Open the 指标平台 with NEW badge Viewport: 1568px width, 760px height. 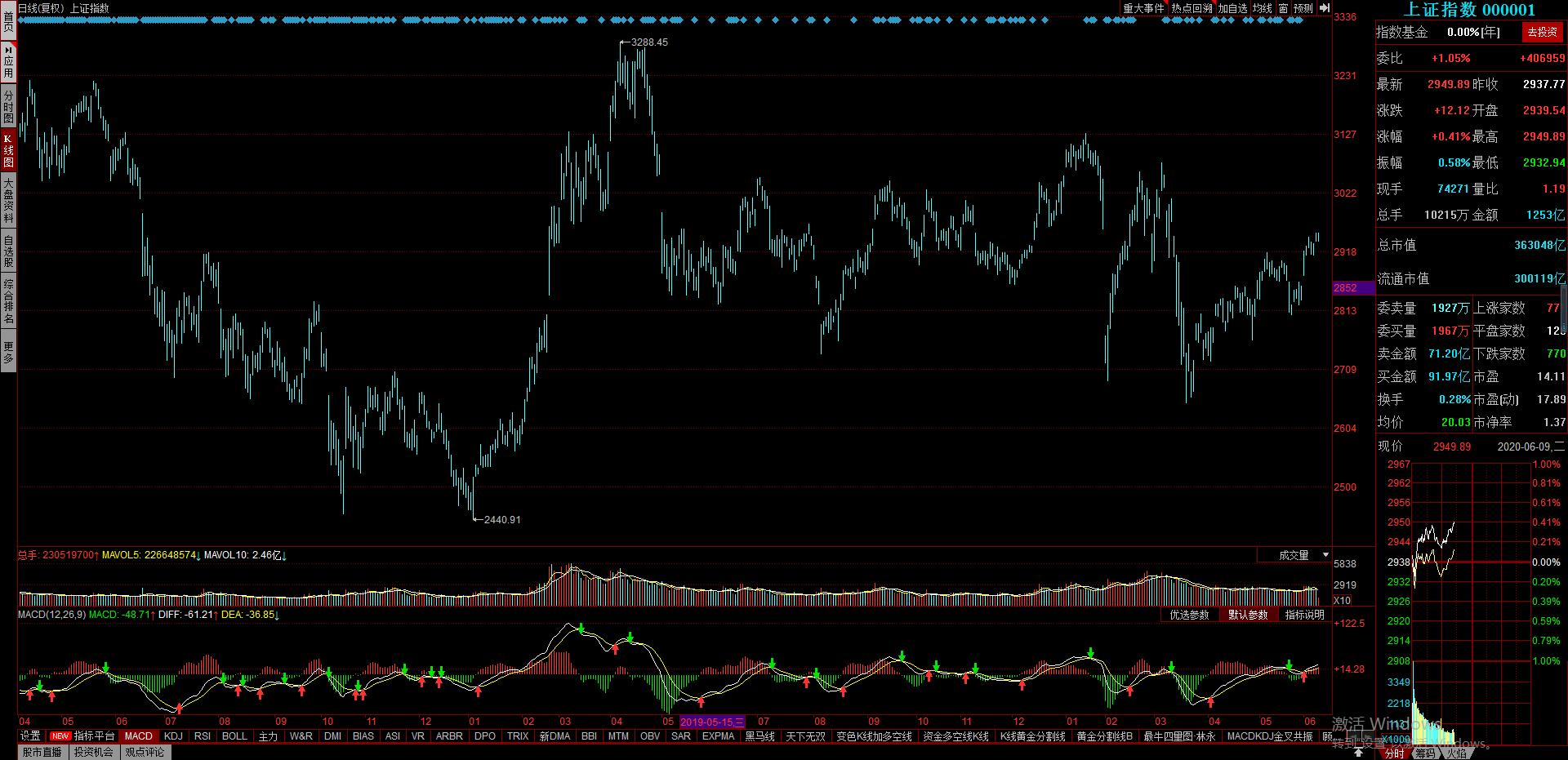pyautogui.click(x=82, y=736)
